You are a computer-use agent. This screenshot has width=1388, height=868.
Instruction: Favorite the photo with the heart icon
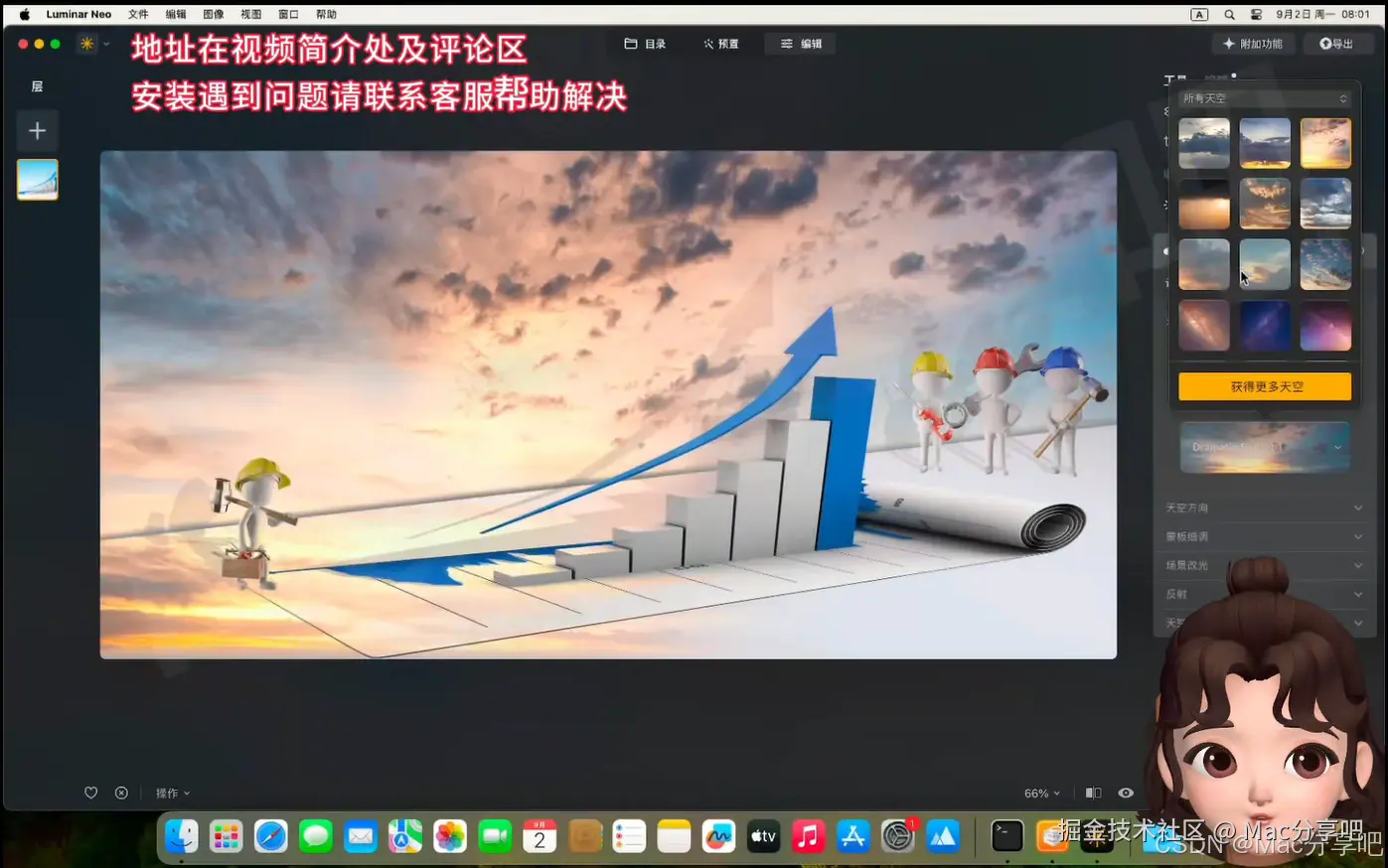point(90,793)
